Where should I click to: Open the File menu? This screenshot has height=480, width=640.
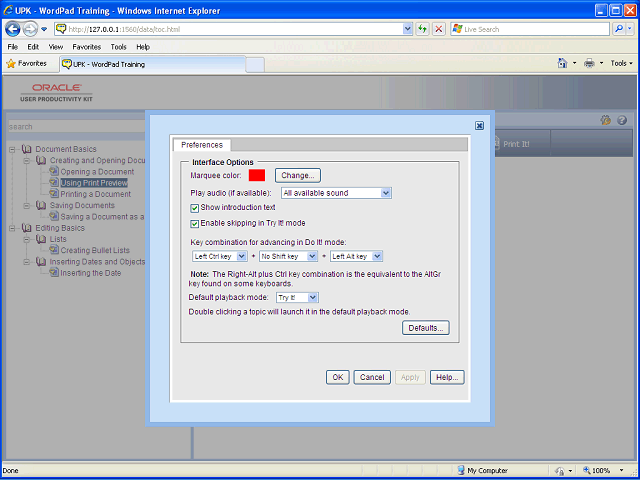coord(13,47)
